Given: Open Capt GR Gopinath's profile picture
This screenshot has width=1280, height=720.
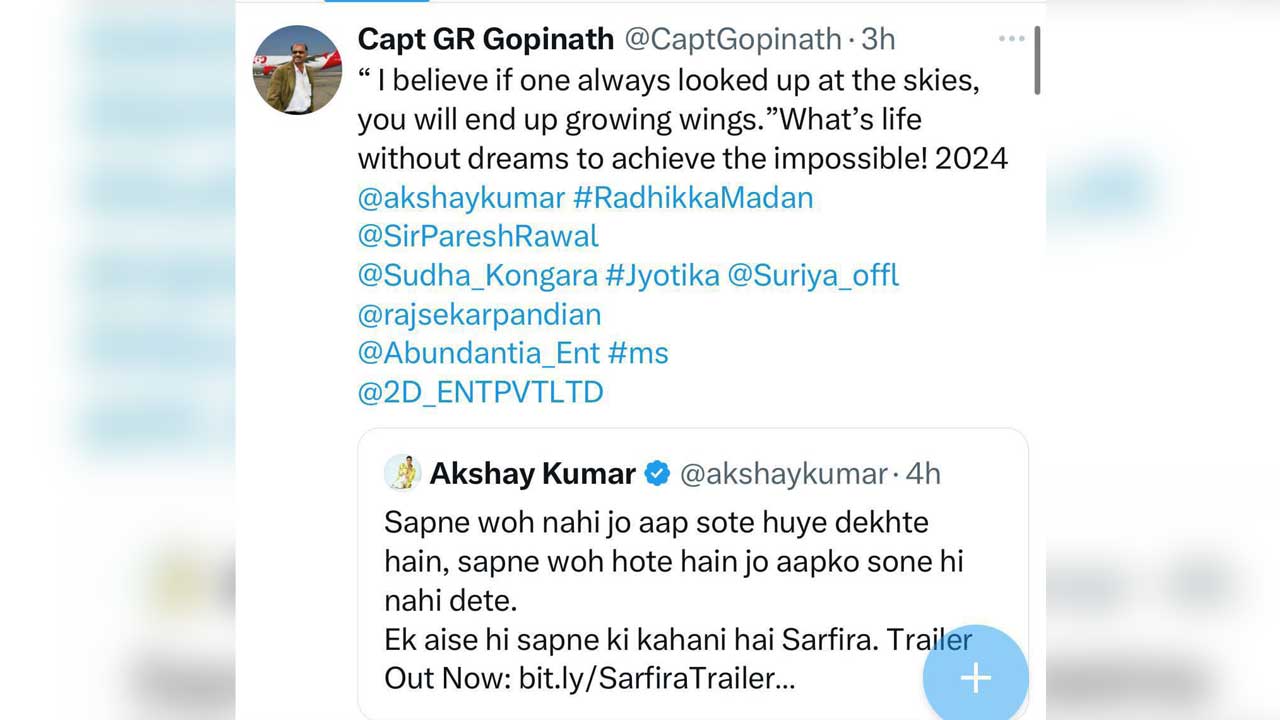Looking at the screenshot, I should pyautogui.click(x=297, y=70).
